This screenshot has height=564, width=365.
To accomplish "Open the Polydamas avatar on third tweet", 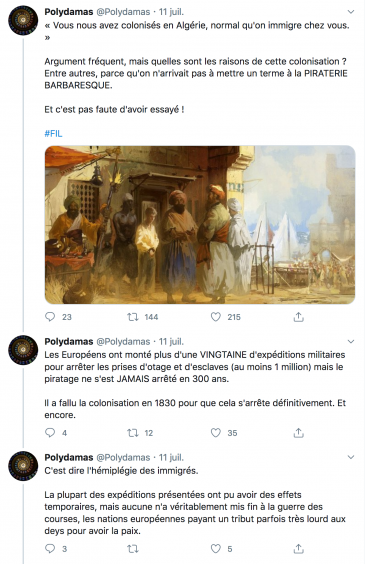I will click(x=23, y=466).
